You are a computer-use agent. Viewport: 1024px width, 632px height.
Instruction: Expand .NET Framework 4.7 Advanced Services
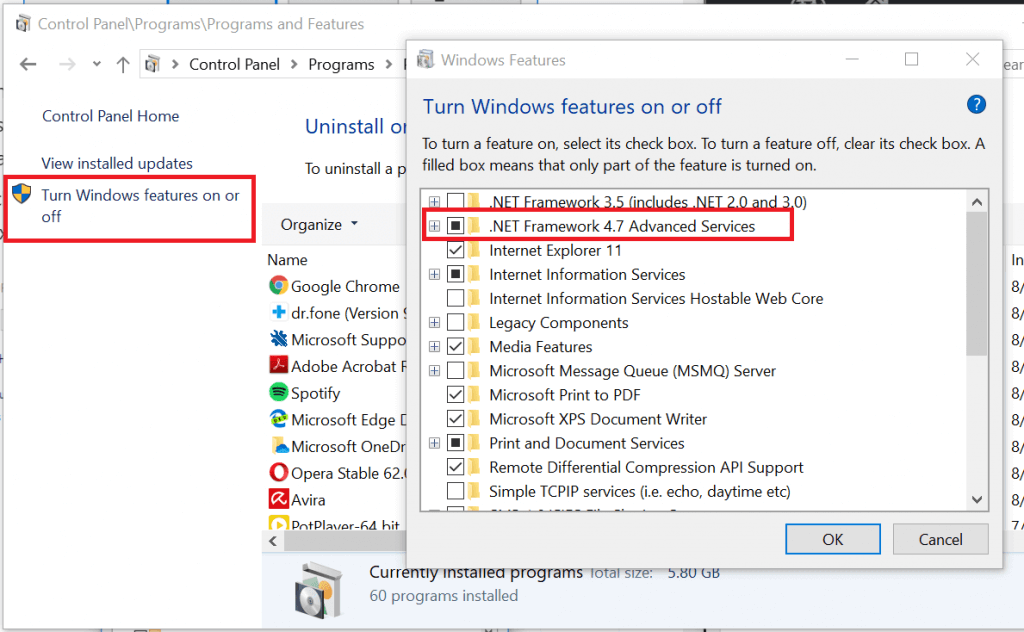pyautogui.click(x=434, y=226)
